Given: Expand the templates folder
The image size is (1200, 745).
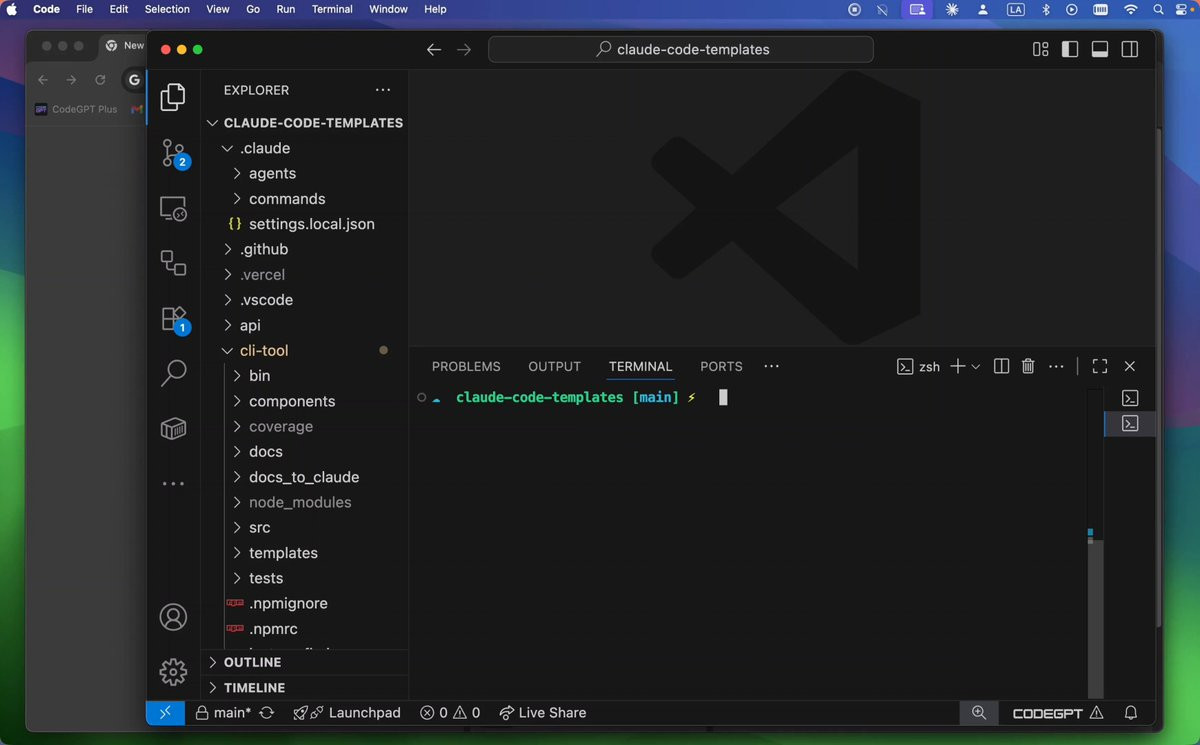Looking at the screenshot, I should tap(305, 553).
